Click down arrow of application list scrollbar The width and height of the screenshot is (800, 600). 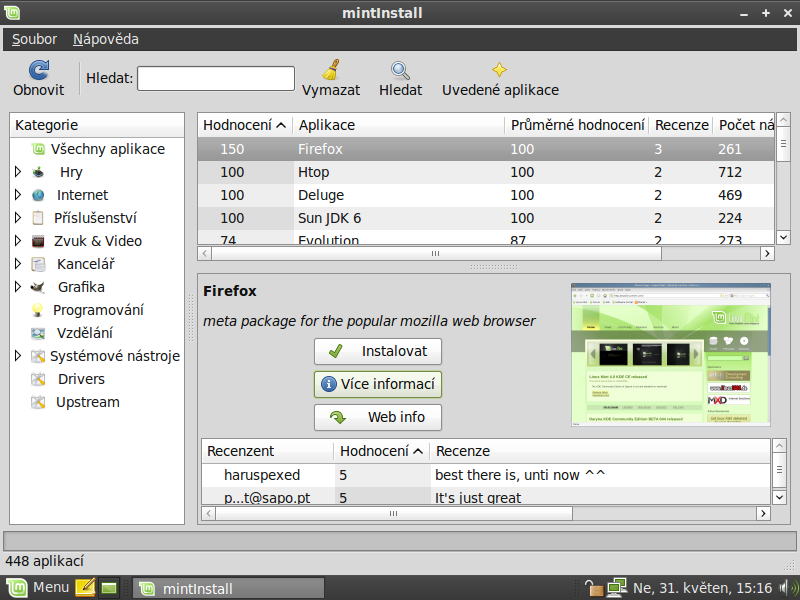tap(783, 237)
